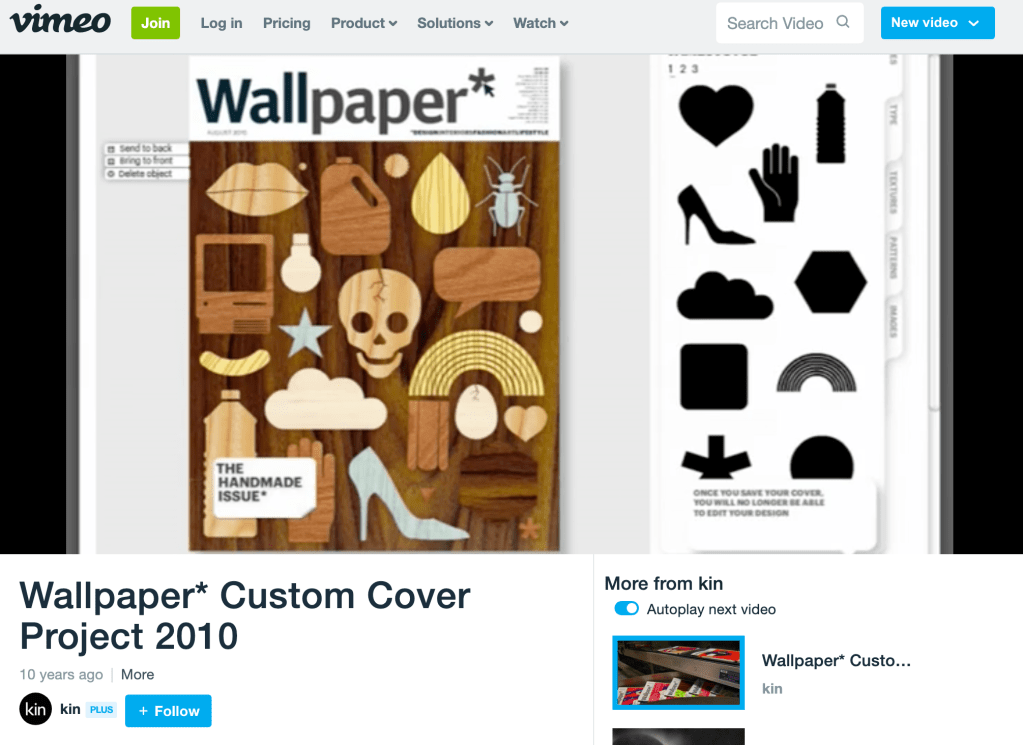This screenshot has width=1023, height=745.
Task: Click the Vimeo logo
Action: pyautogui.click(x=60, y=20)
